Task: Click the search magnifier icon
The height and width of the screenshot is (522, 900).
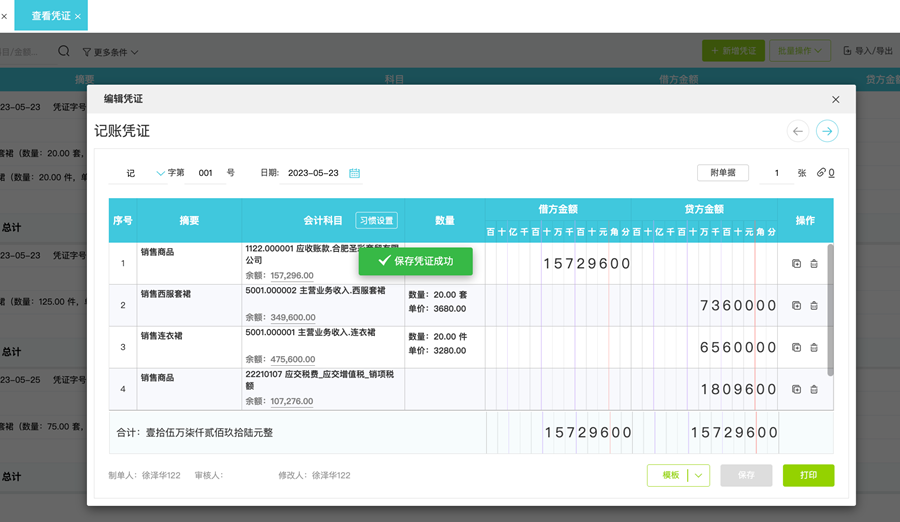Action: coord(64,51)
